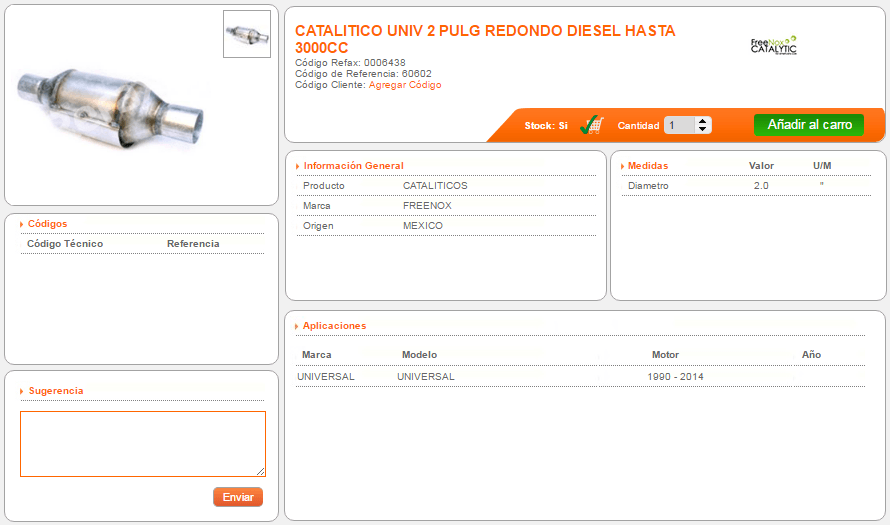Click the CATALITICOS product value
The width and height of the screenshot is (890, 525).
point(435,186)
